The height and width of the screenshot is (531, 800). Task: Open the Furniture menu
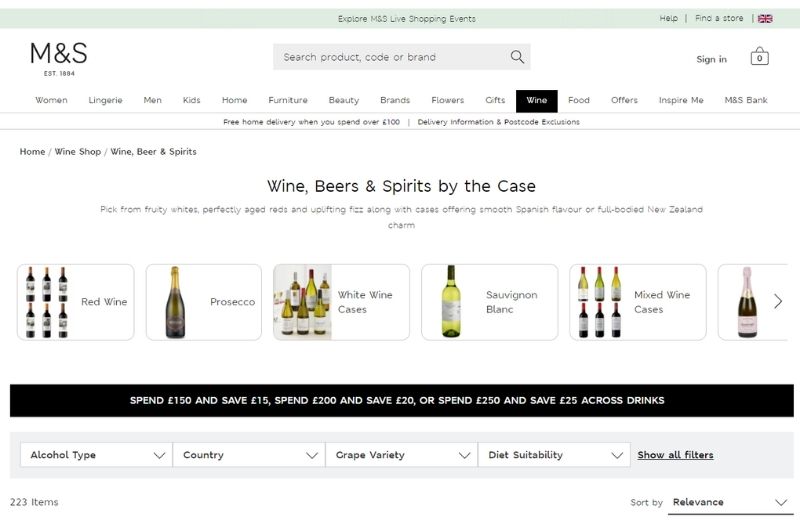point(288,100)
